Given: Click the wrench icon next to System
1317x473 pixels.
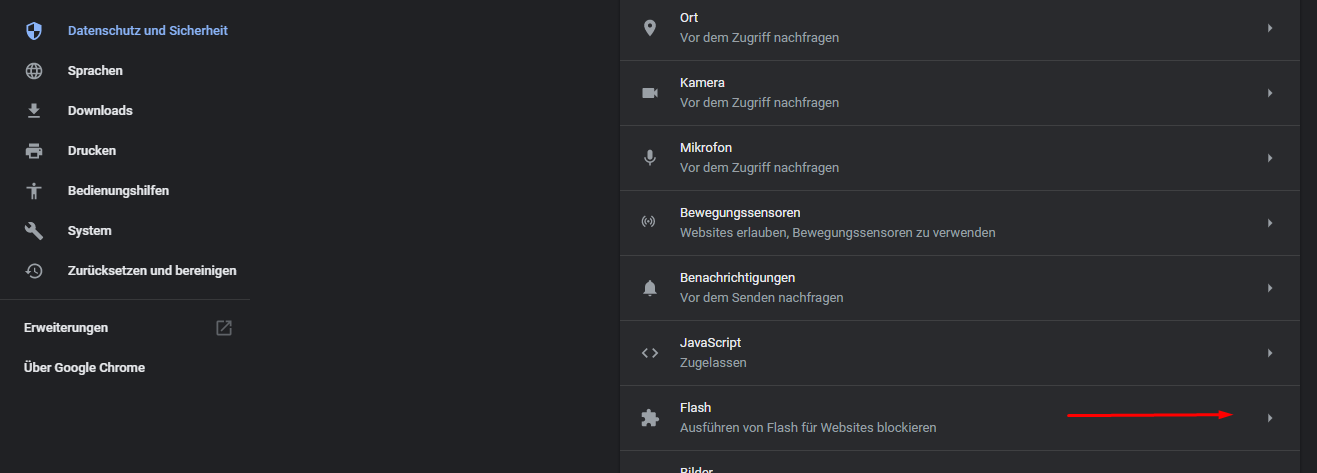Looking at the screenshot, I should tap(34, 231).
